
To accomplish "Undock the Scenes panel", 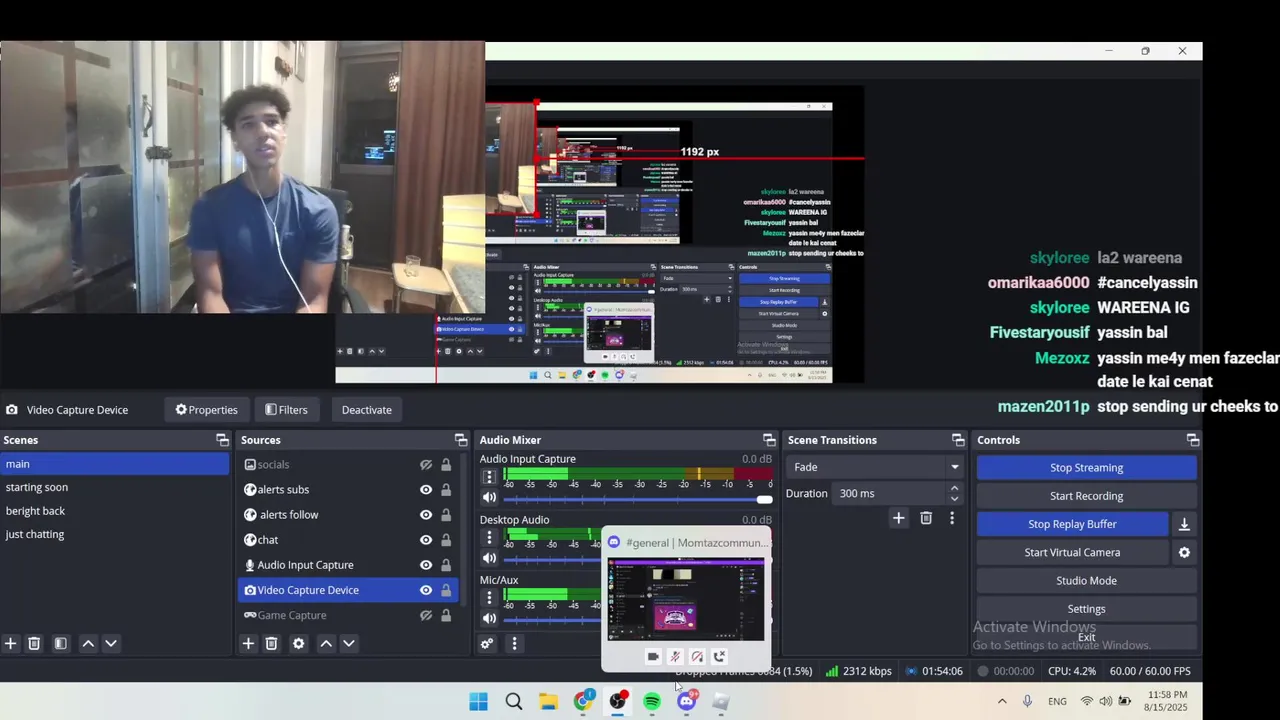I will [x=222, y=440].
